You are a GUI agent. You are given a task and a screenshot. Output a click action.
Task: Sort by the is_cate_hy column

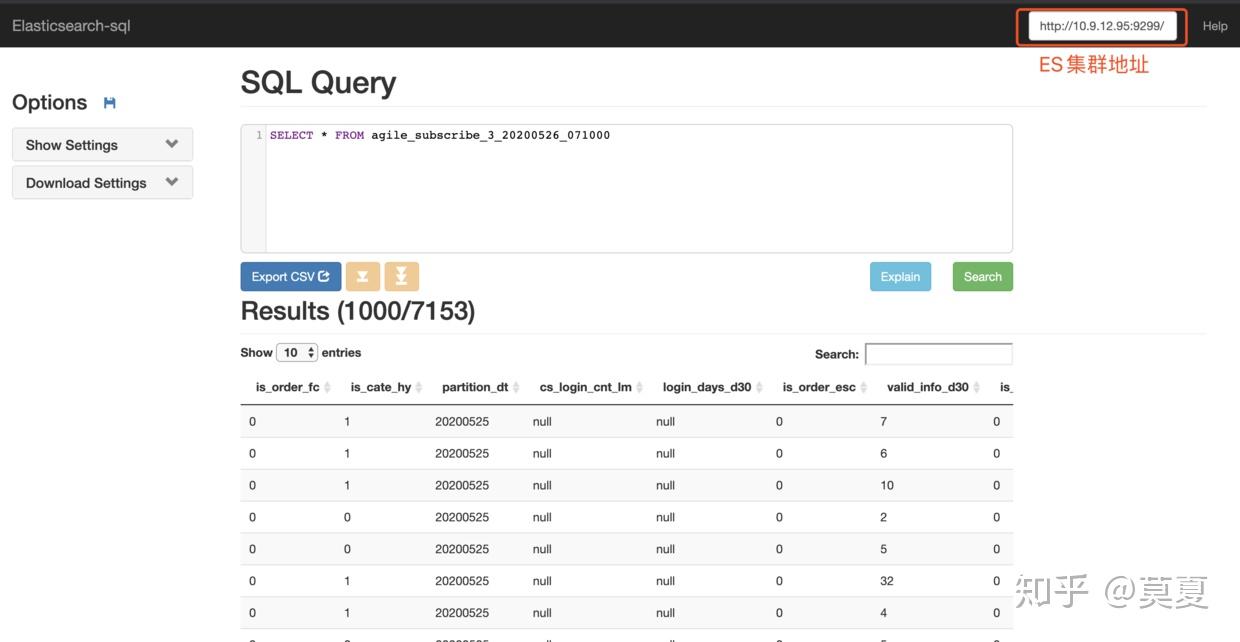click(x=387, y=387)
